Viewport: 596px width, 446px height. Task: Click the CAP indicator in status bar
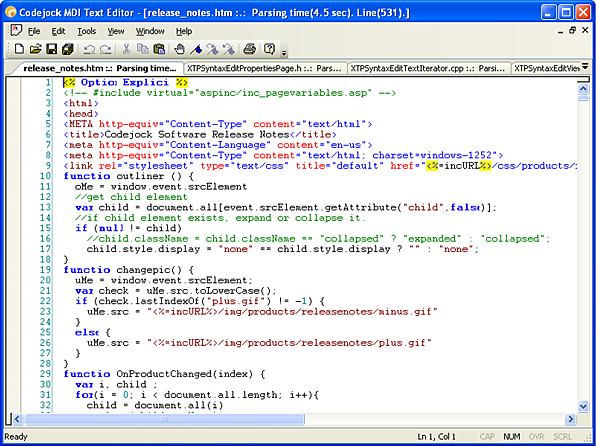(487, 437)
